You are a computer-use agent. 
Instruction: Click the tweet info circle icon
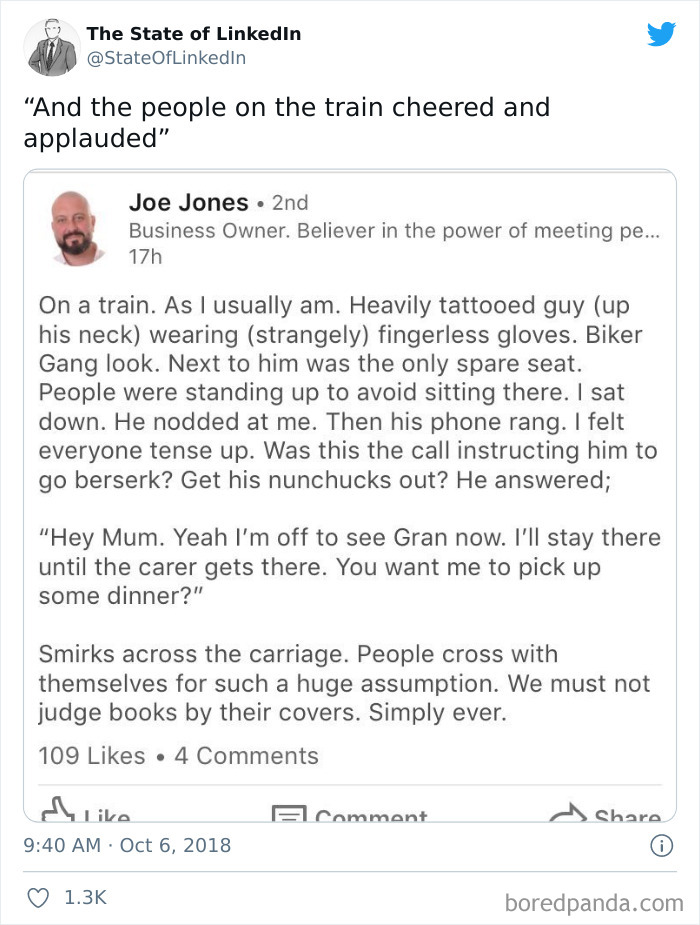click(661, 845)
